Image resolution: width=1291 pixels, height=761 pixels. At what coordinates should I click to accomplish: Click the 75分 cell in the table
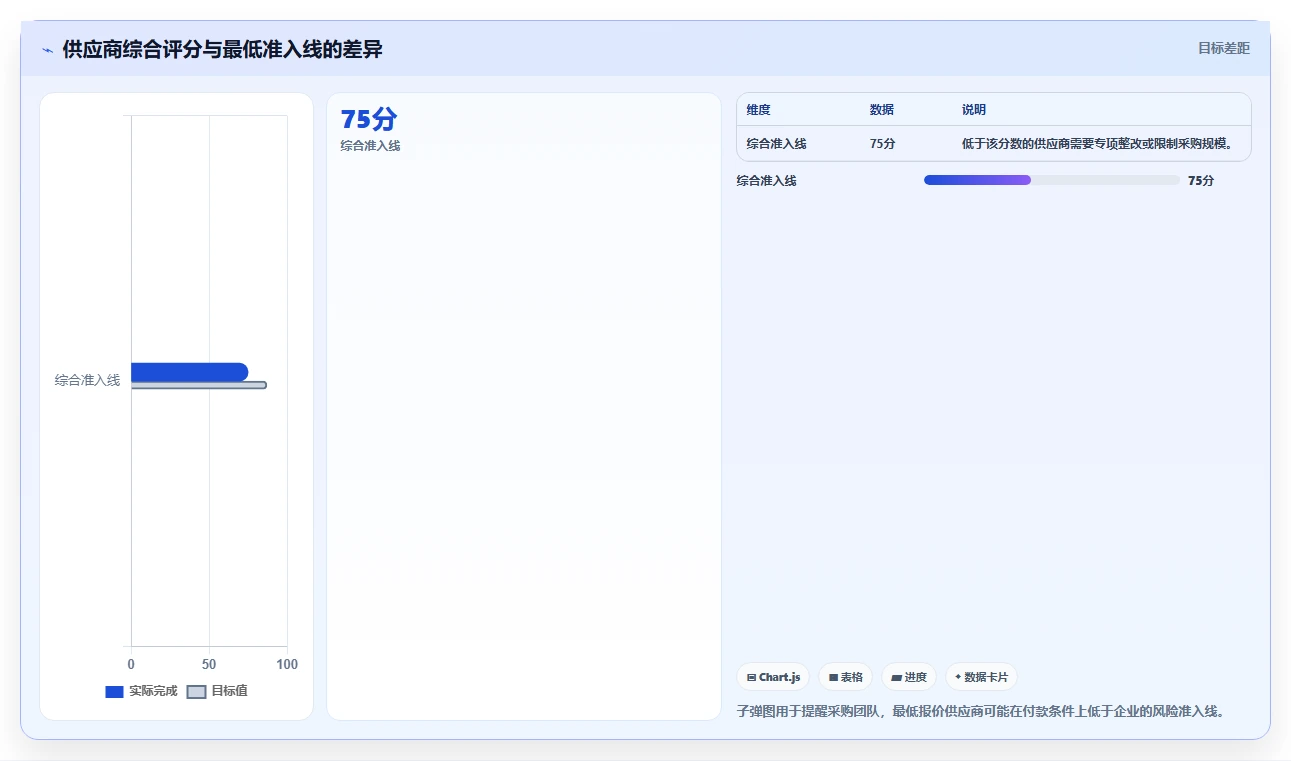point(883,144)
